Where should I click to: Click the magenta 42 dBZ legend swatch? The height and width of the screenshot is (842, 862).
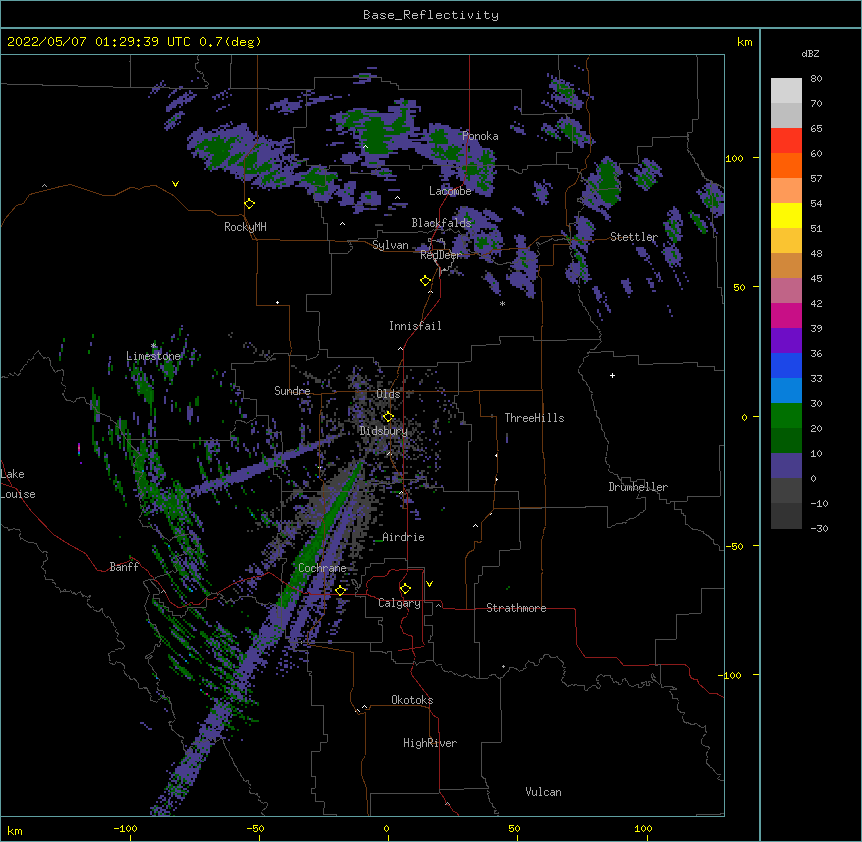click(786, 315)
